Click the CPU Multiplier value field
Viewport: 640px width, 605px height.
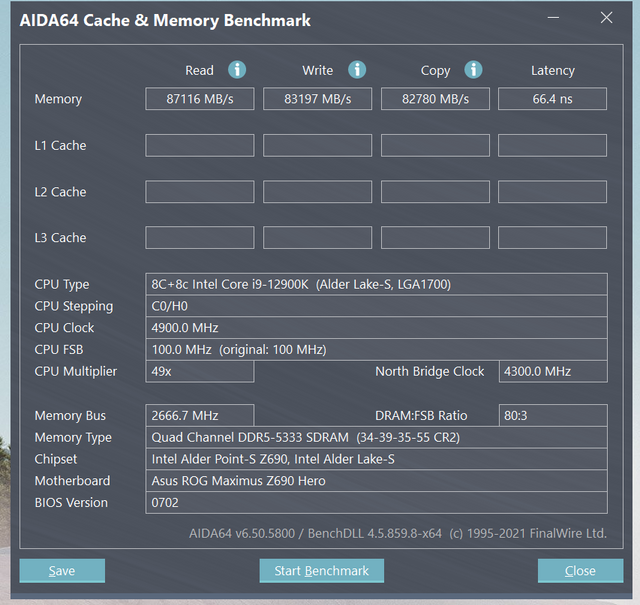[200, 372]
